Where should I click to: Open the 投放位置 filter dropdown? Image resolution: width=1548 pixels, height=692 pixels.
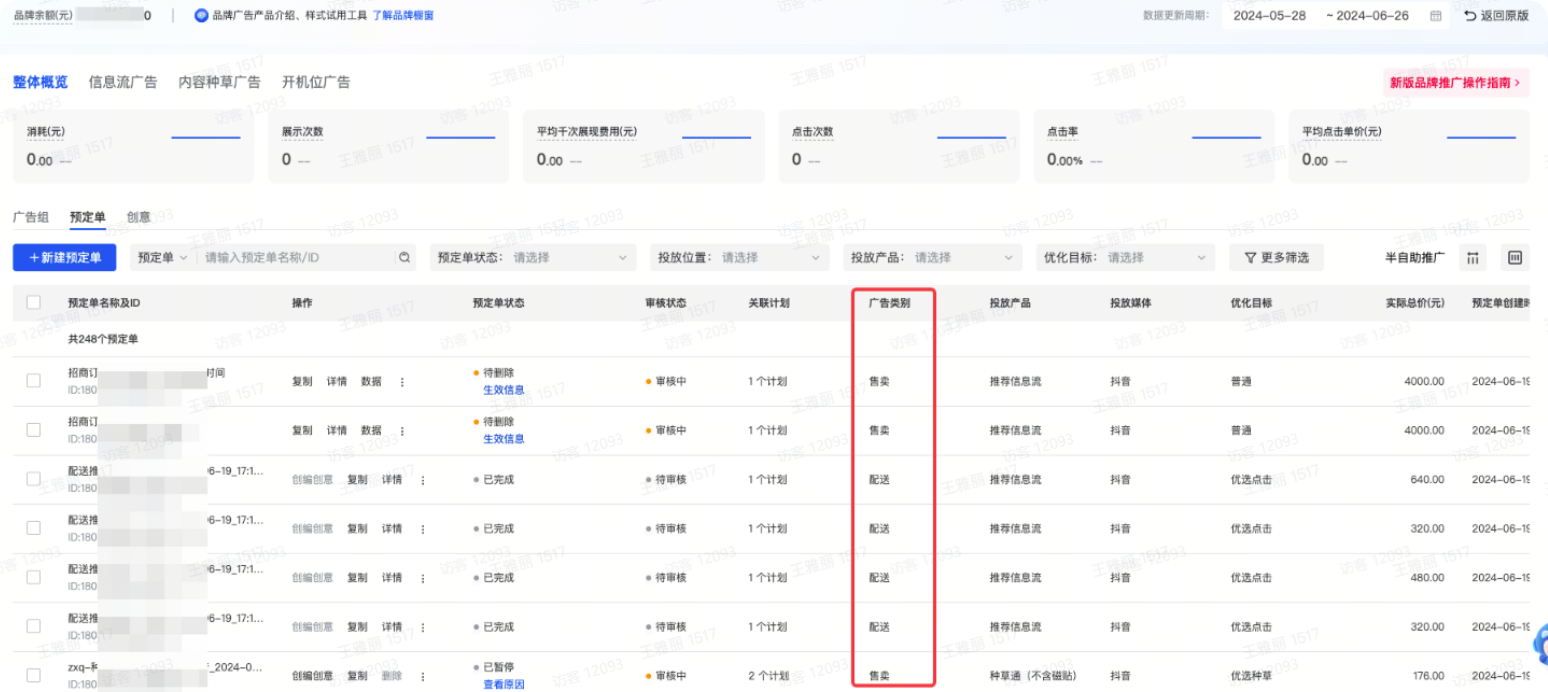click(739, 257)
